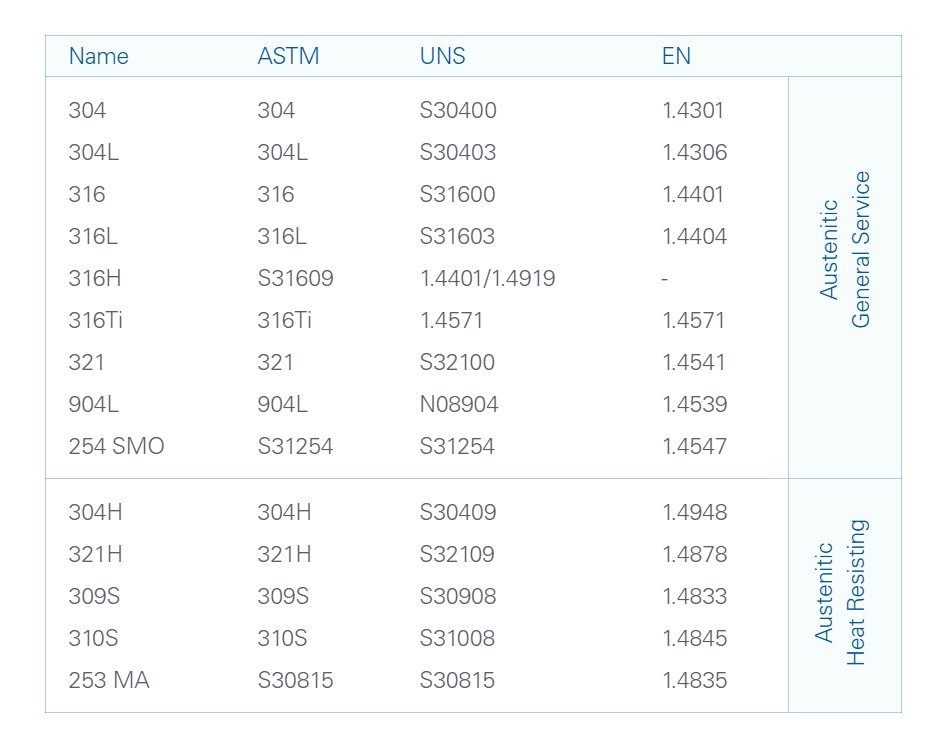Screen dimensions: 948x742
Task: Click the 1.4401/1.4919 cell
Action: pyautogui.click(x=487, y=278)
